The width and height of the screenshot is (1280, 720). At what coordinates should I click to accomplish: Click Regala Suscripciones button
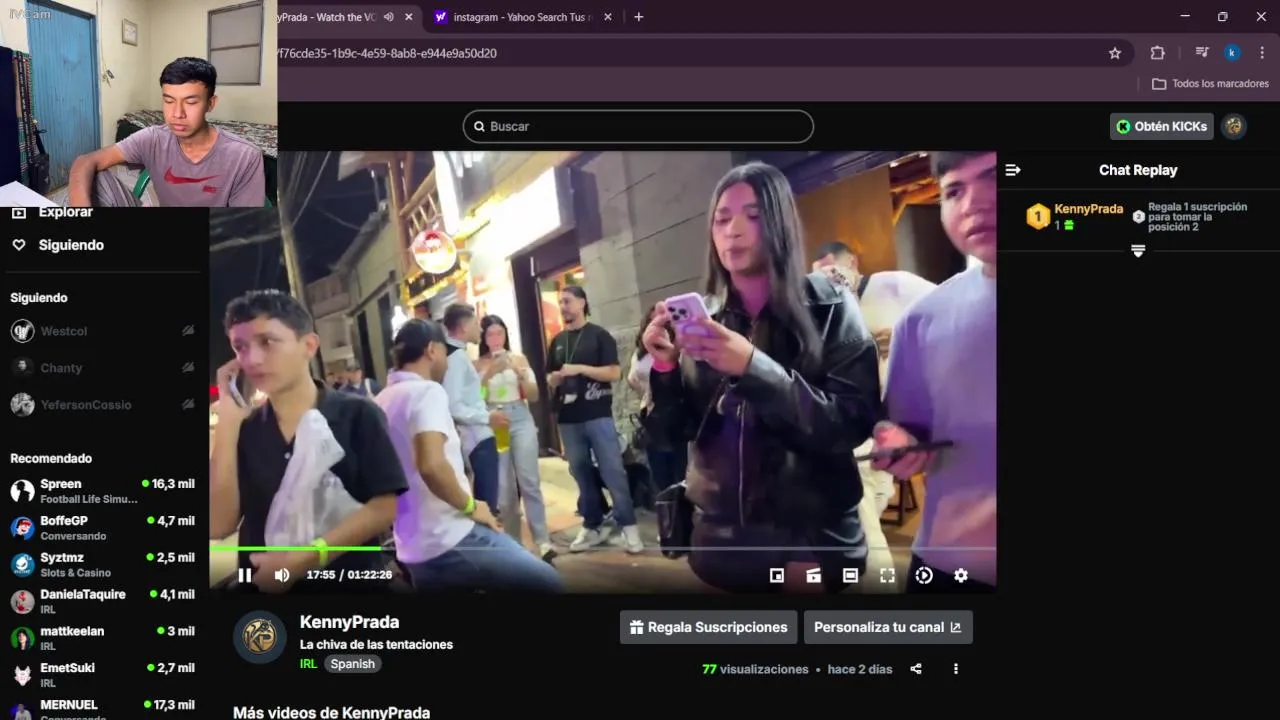tap(708, 627)
